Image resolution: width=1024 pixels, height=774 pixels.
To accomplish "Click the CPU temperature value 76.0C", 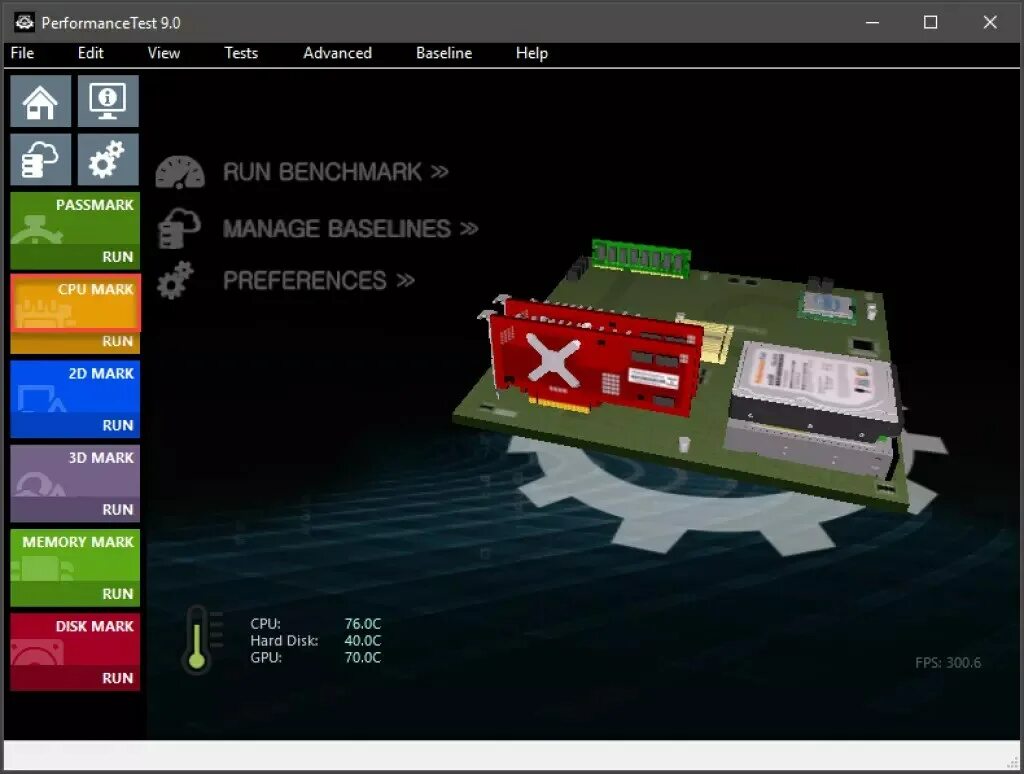I will (362, 624).
